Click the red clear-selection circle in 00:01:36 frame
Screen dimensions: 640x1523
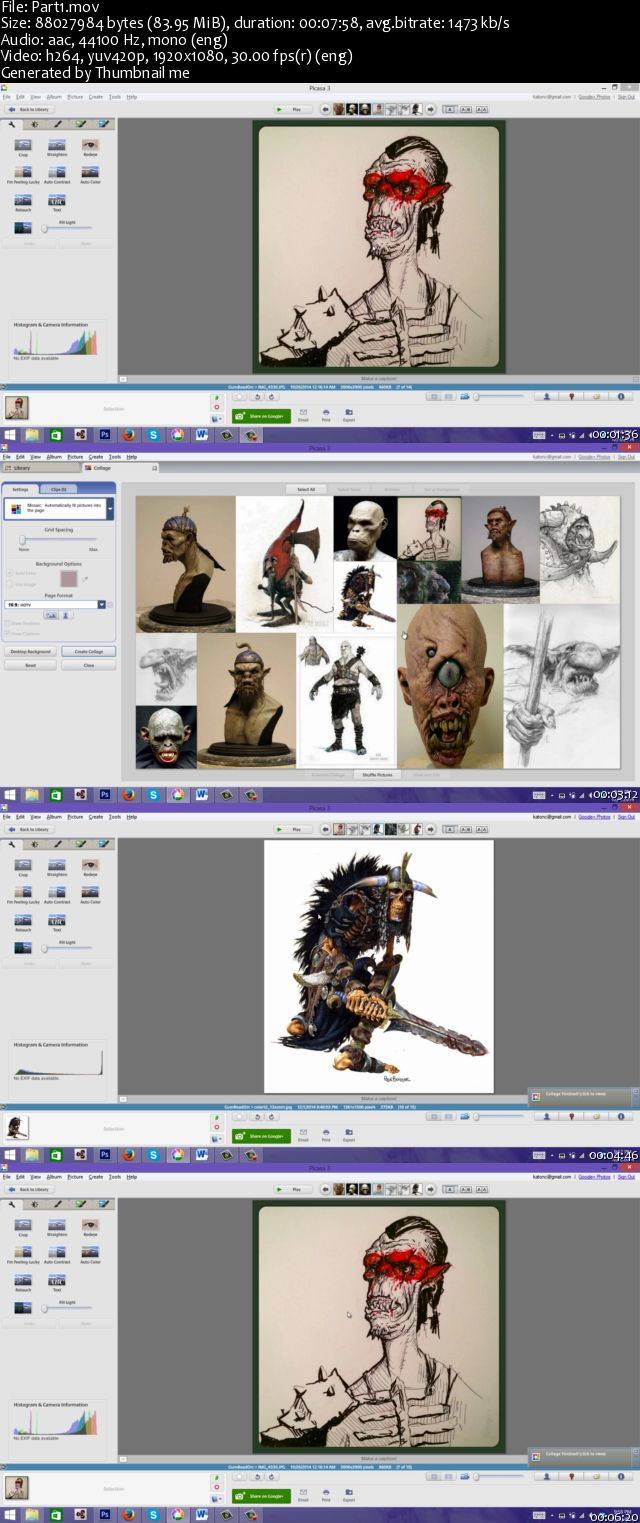tap(217, 408)
